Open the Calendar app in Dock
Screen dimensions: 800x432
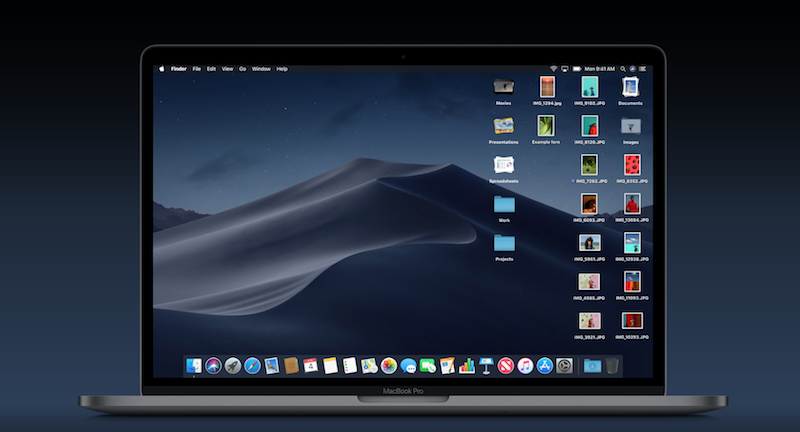coord(310,366)
